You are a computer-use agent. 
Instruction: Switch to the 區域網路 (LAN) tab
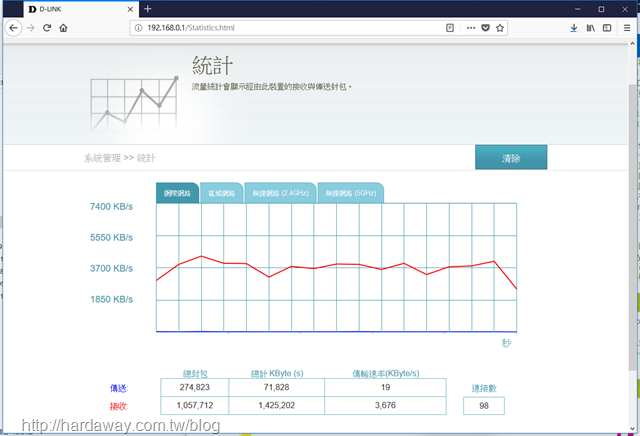[x=221, y=192]
